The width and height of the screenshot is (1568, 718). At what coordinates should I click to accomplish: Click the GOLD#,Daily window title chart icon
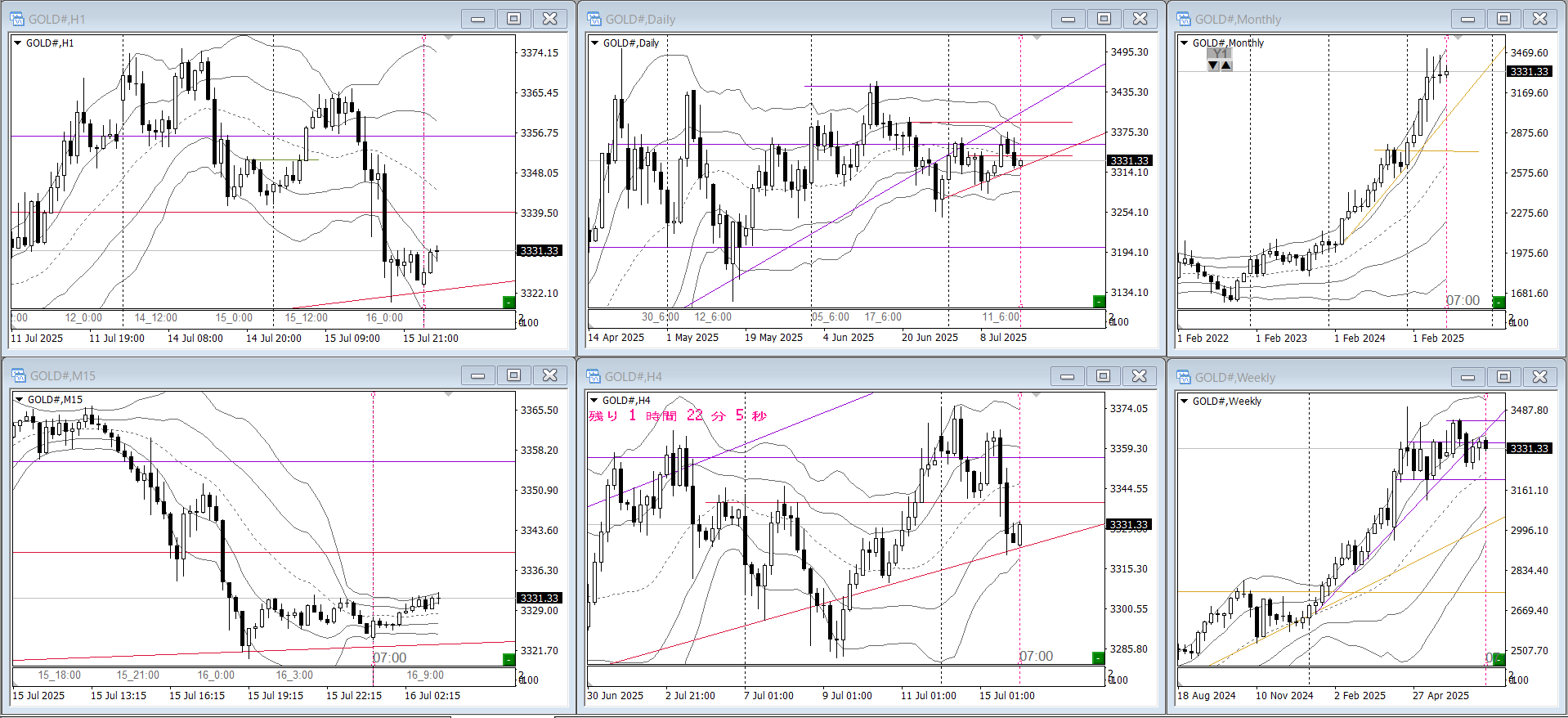(x=594, y=19)
